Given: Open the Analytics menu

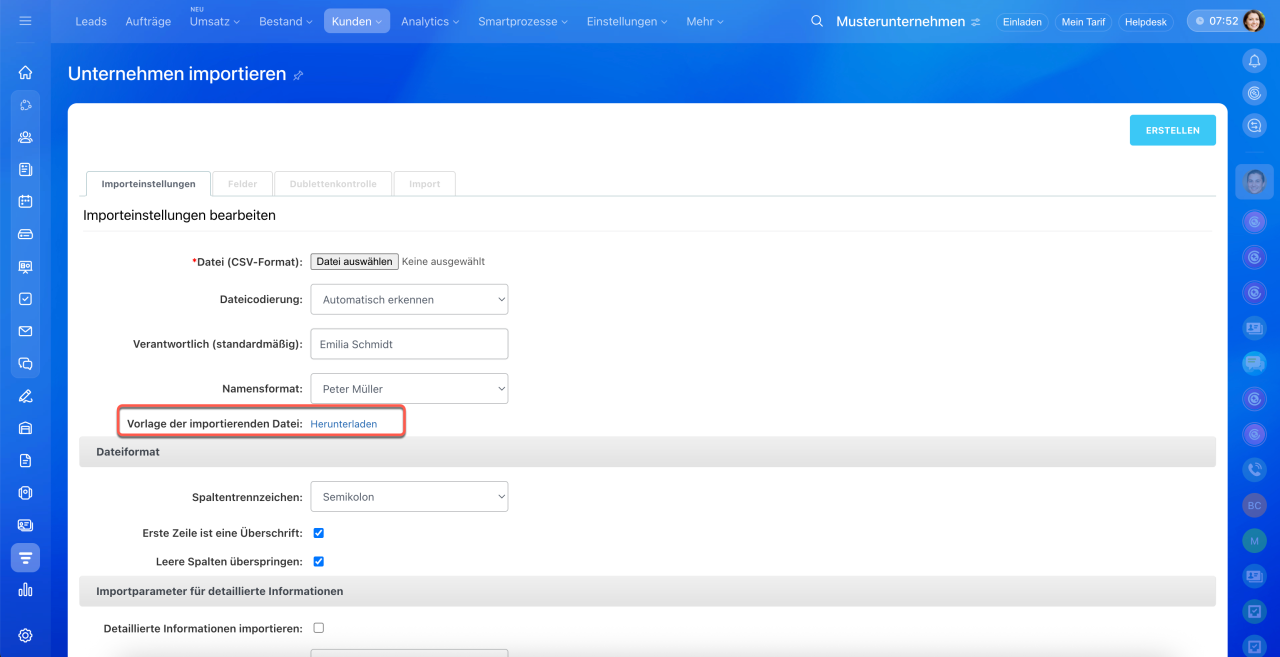Looking at the screenshot, I should (430, 21).
